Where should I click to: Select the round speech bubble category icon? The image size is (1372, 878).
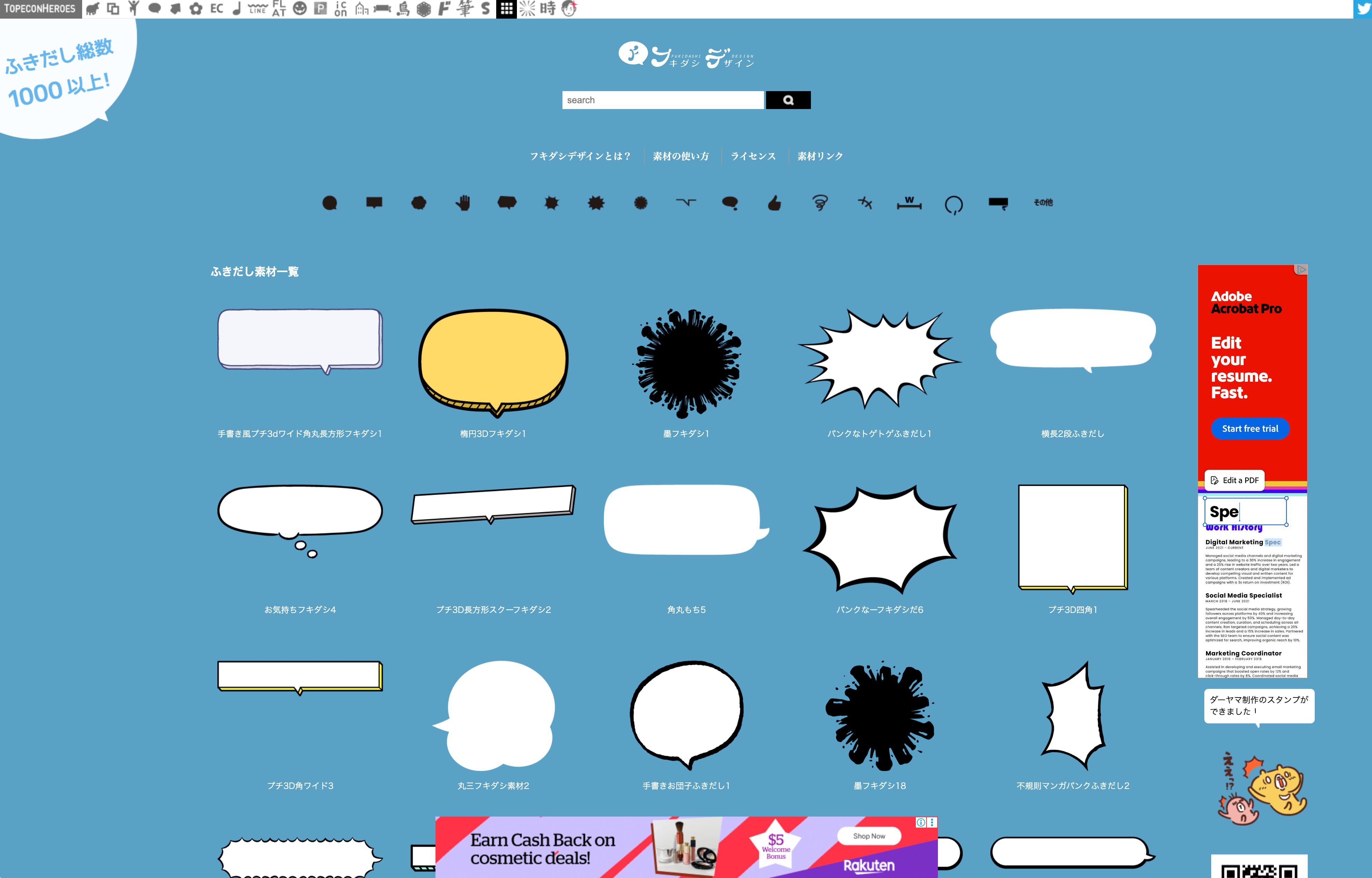[x=330, y=203]
